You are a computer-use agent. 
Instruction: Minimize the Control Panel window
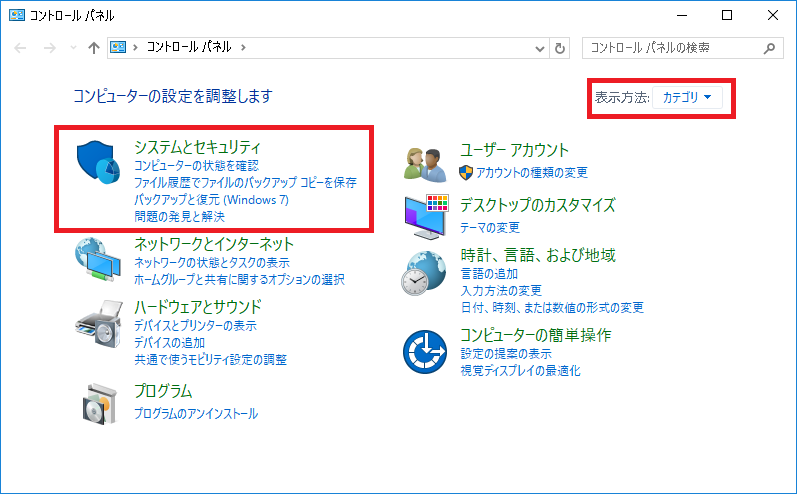pyautogui.click(x=682, y=15)
